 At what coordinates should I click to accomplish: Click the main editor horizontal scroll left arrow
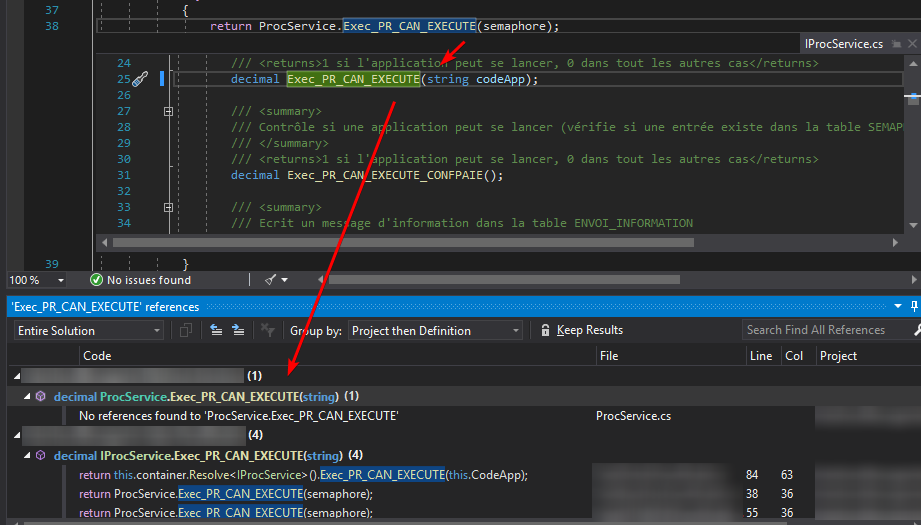point(321,280)
